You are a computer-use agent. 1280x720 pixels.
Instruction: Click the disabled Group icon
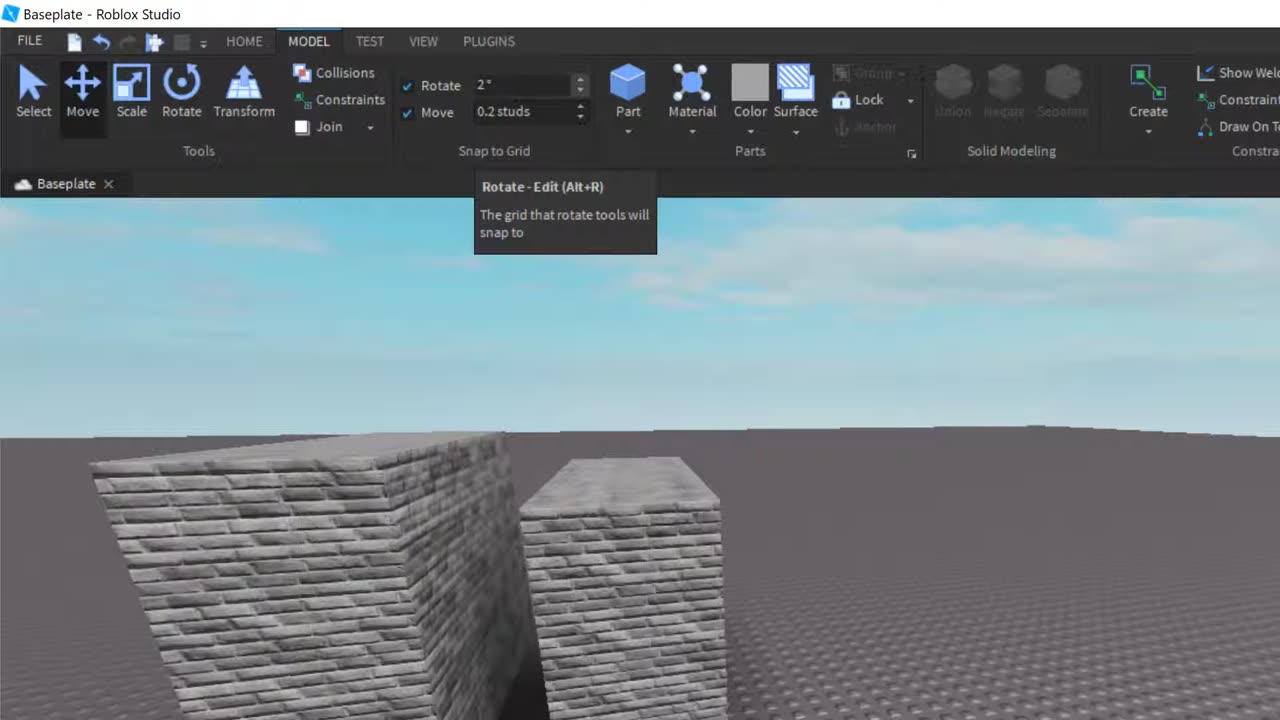(x=841, y=73)
